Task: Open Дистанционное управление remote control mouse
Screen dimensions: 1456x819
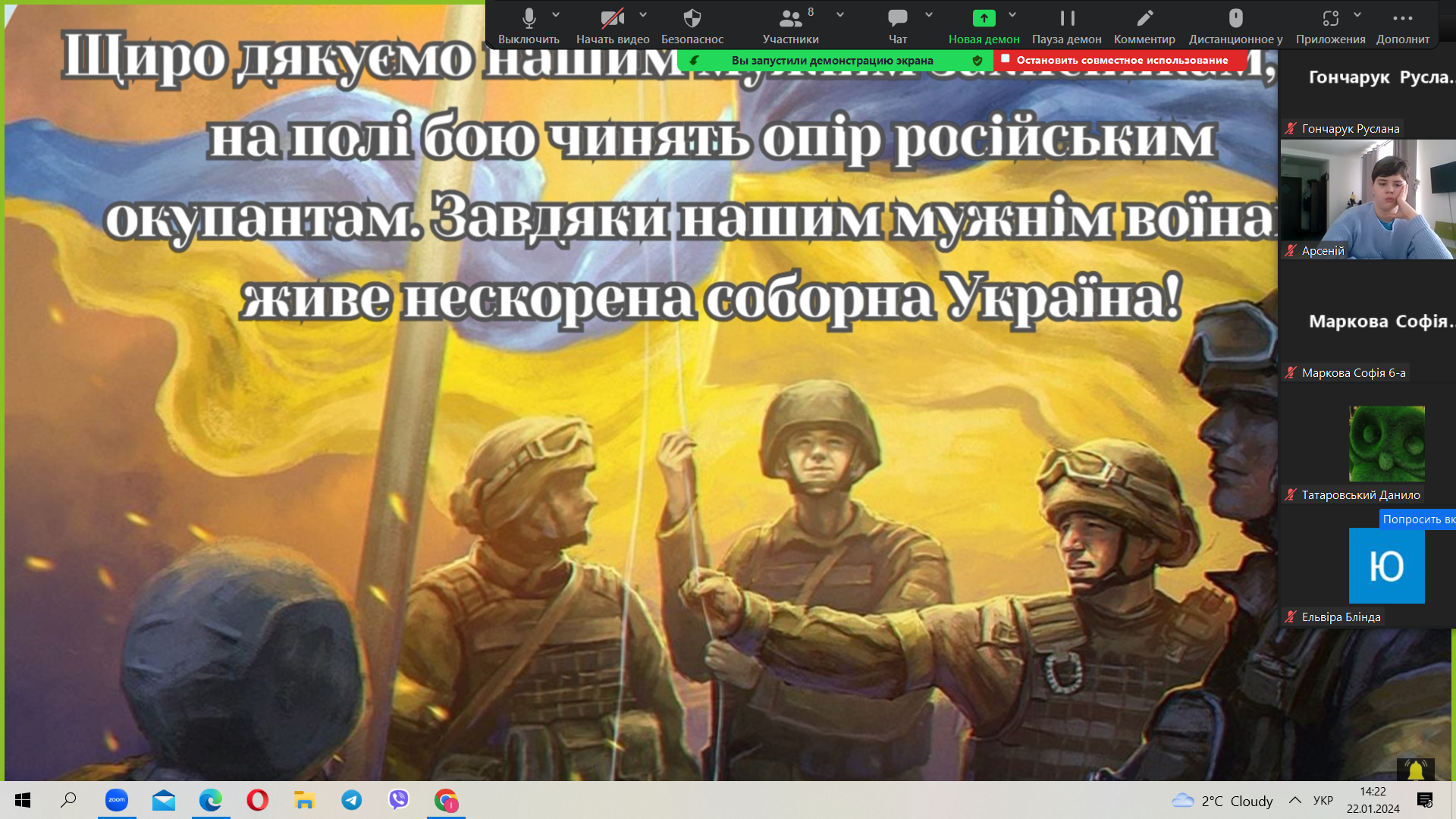Action: [x=1236, y=26]
